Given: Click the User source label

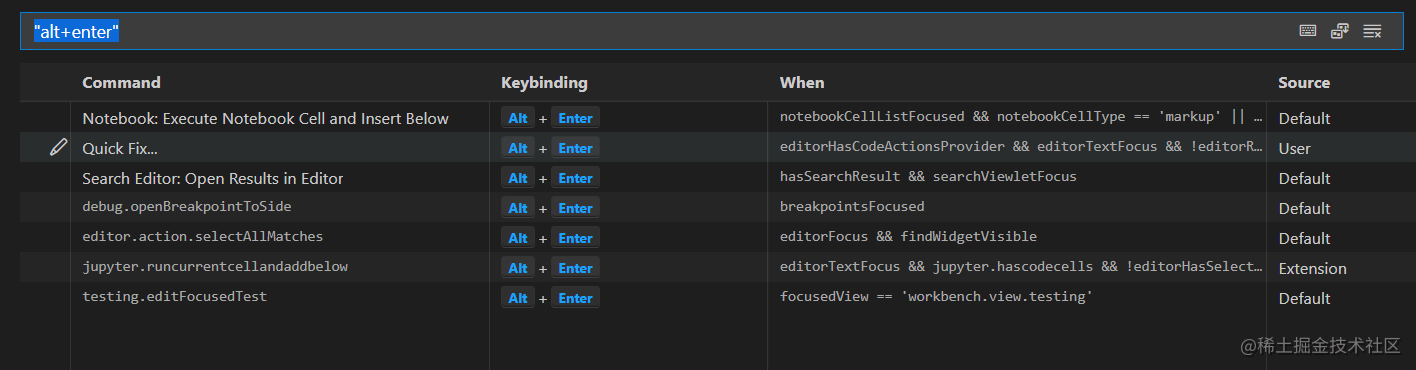Looking at the screenshot, I should (1294, 148).
